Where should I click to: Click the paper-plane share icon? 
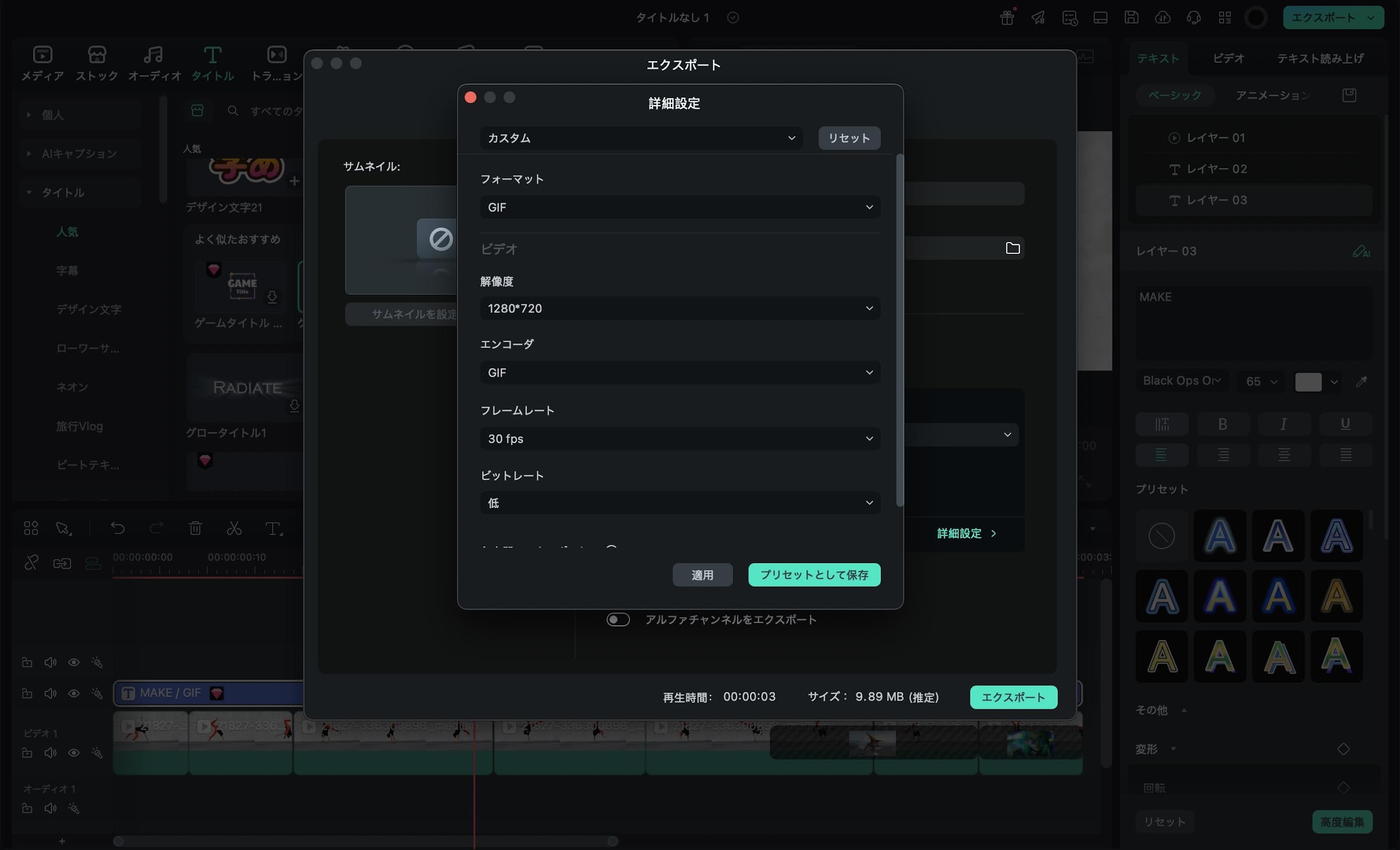point(1038,17)
